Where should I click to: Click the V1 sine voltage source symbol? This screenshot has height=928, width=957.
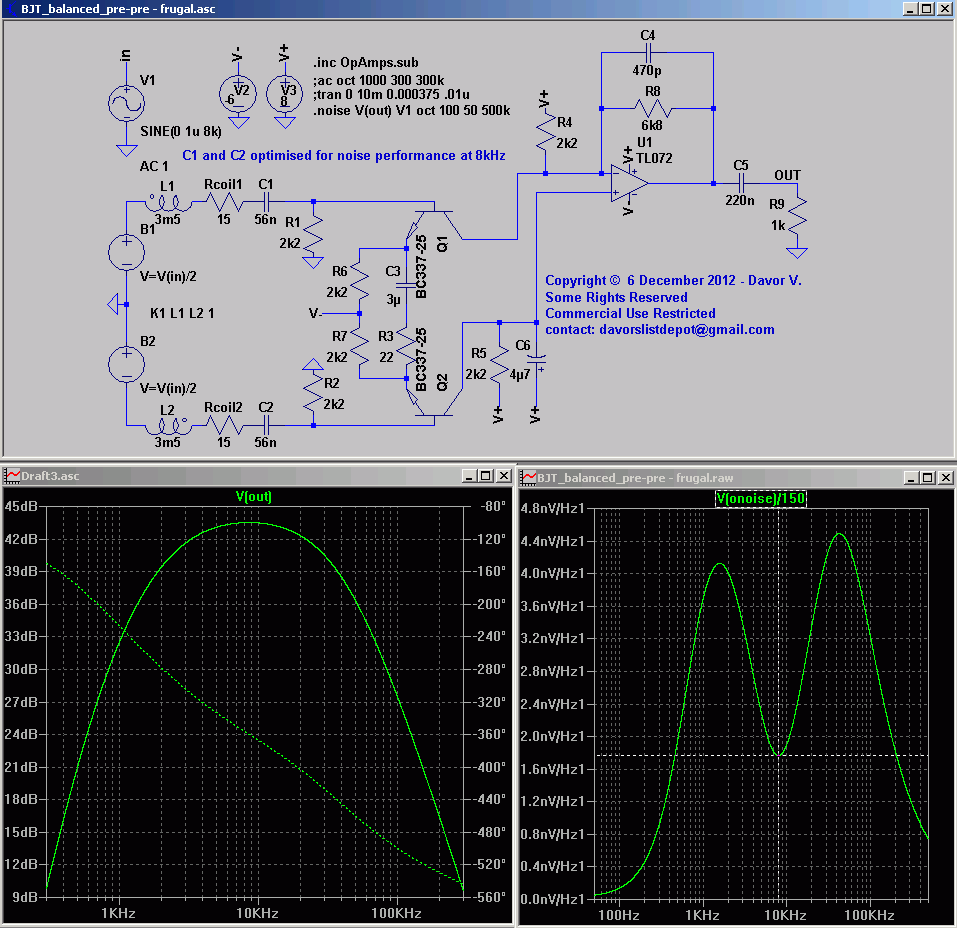(x=126, y=103)
